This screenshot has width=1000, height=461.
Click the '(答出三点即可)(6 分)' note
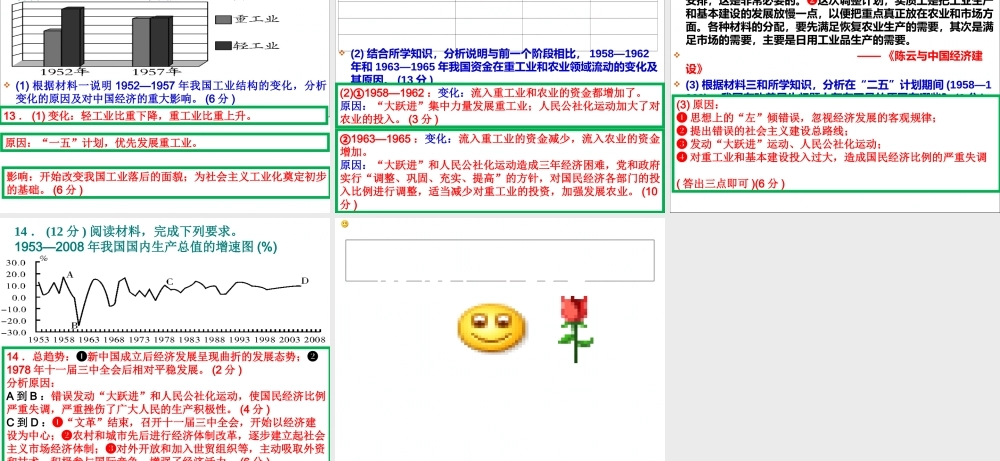click(730, 184)
